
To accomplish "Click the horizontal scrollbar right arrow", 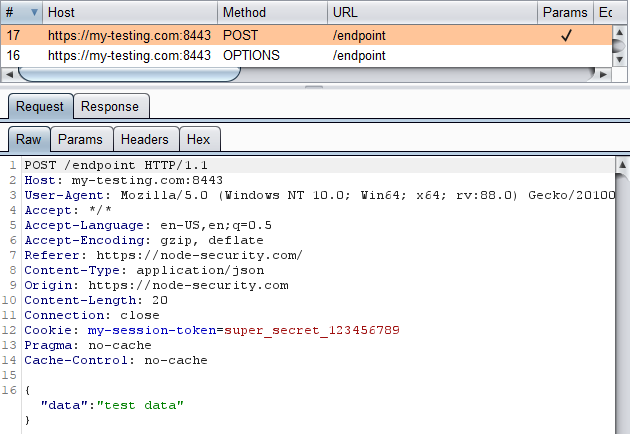I will pos(602,74).
